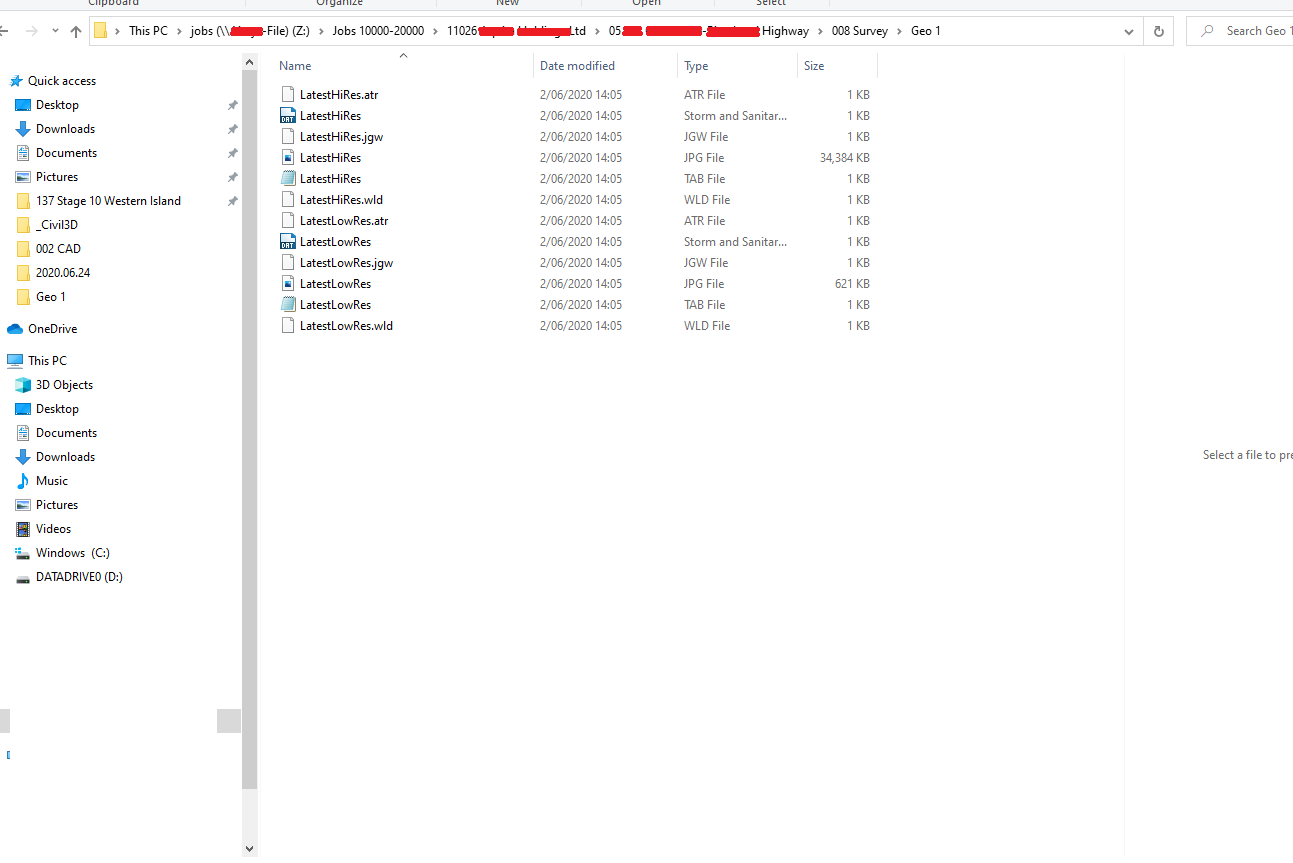Click the 621 KB size value
Viewport: 1293px width, 863px height.
[x=851, y=284]
